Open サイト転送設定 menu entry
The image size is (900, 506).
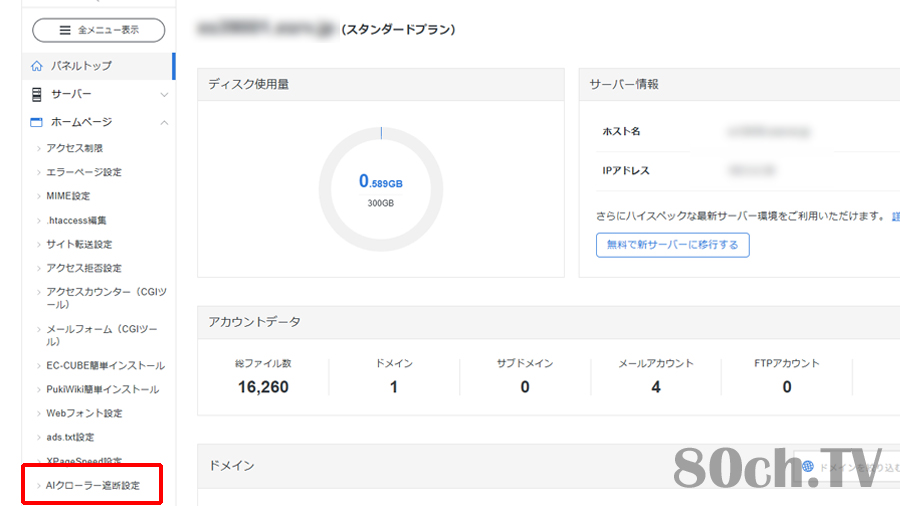tap(79, 244)
